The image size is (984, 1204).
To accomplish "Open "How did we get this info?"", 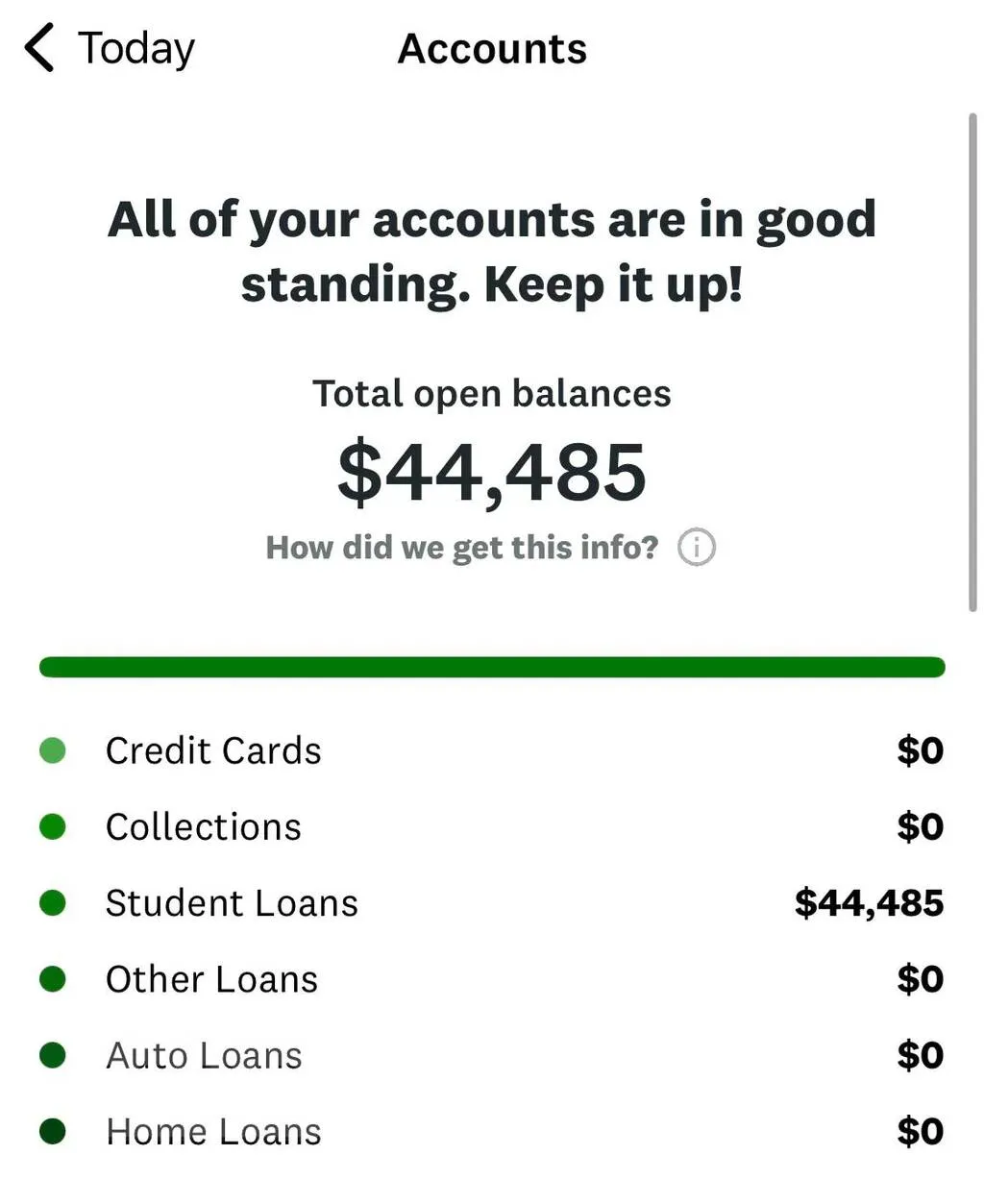I will [462, 548].
